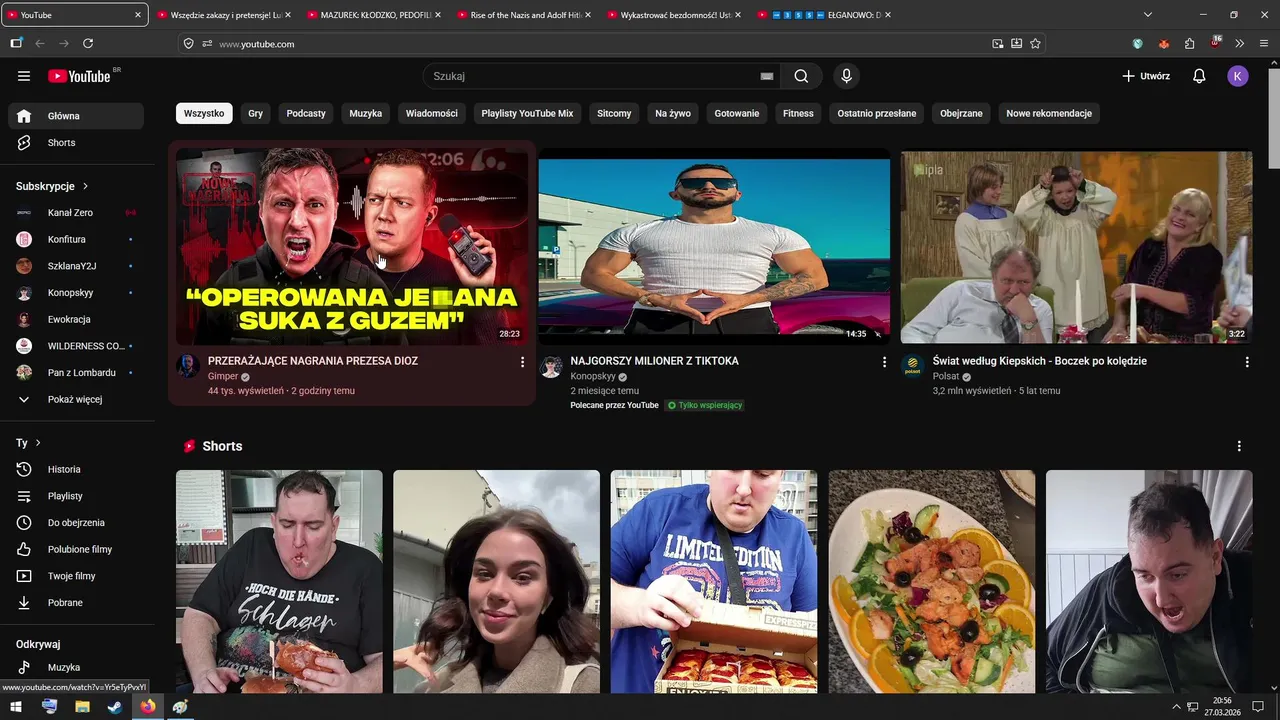Select the Playlisty YouTube Mix chip

click(527, 113)
